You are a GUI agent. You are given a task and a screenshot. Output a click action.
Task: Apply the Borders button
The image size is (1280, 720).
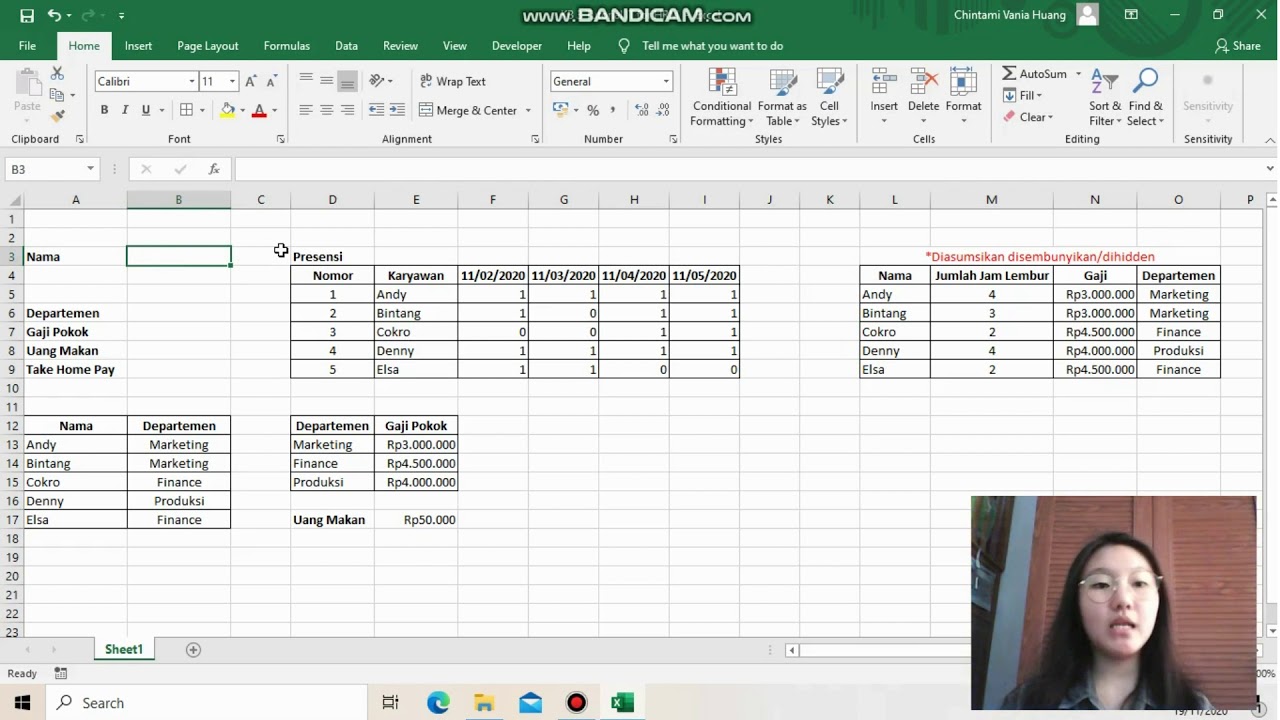click(x=186, y=110)
